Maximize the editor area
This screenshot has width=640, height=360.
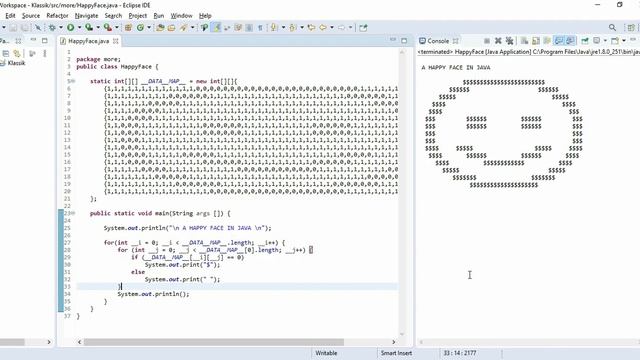tap(404, 40)
